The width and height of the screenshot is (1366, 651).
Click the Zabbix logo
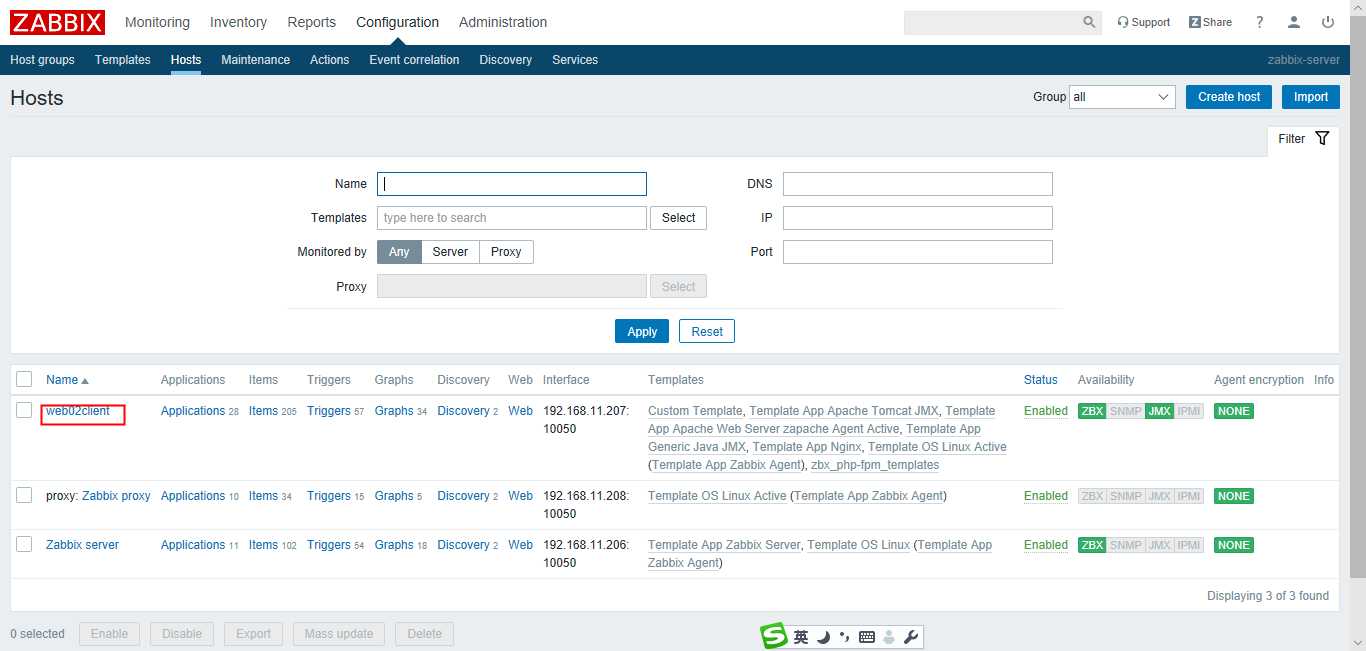coord(57,22)
